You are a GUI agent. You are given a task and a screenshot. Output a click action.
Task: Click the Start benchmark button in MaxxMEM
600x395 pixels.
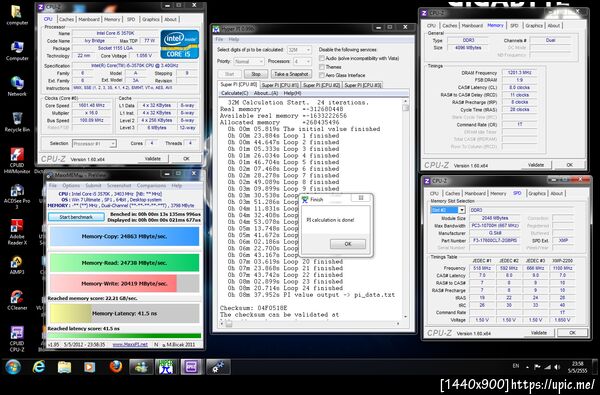pos(76,217)
